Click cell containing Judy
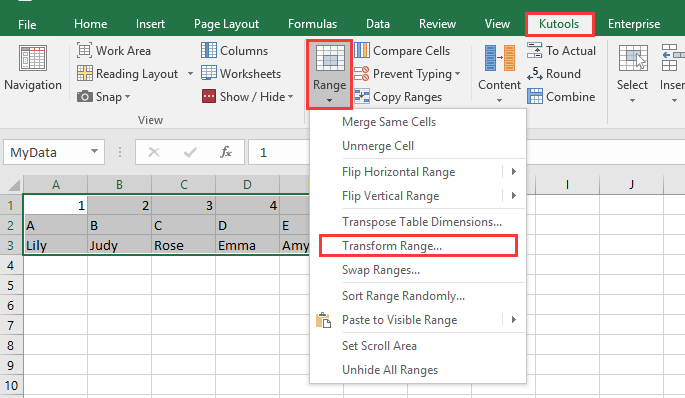Image resolution: width=685 pixels, height=398 pixels. click(119, 246)
